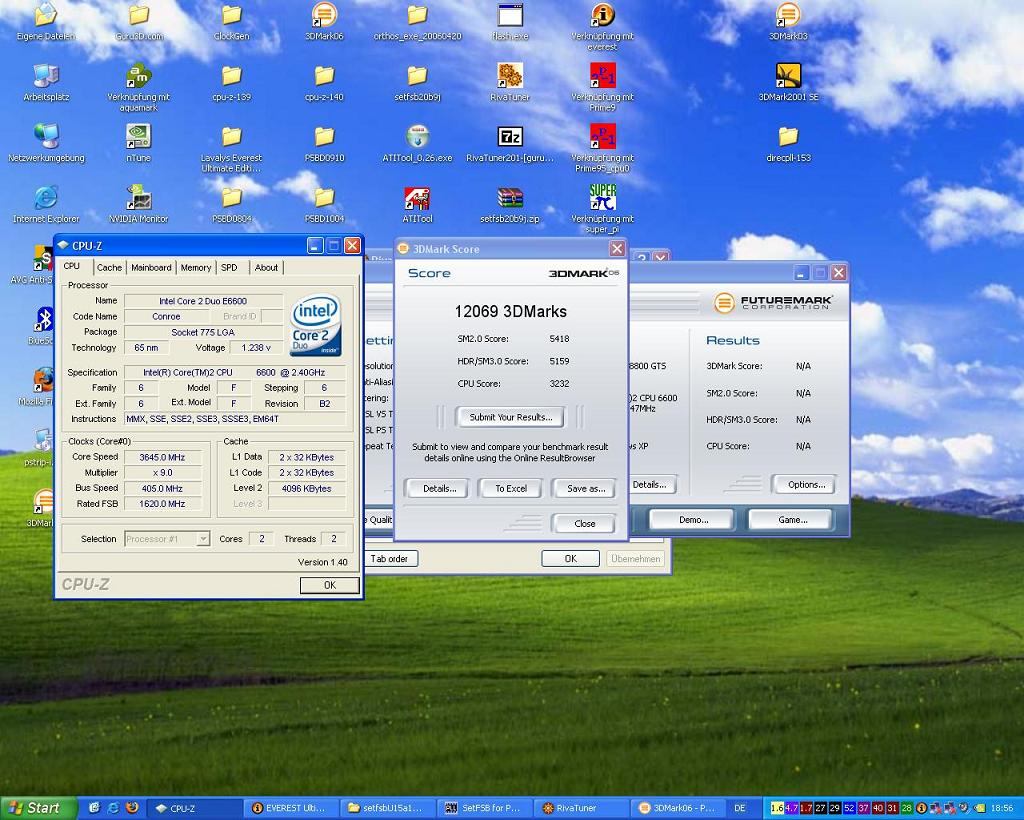
Task: Open the SPD tab in CPU-Z
Action: (229, 268)
